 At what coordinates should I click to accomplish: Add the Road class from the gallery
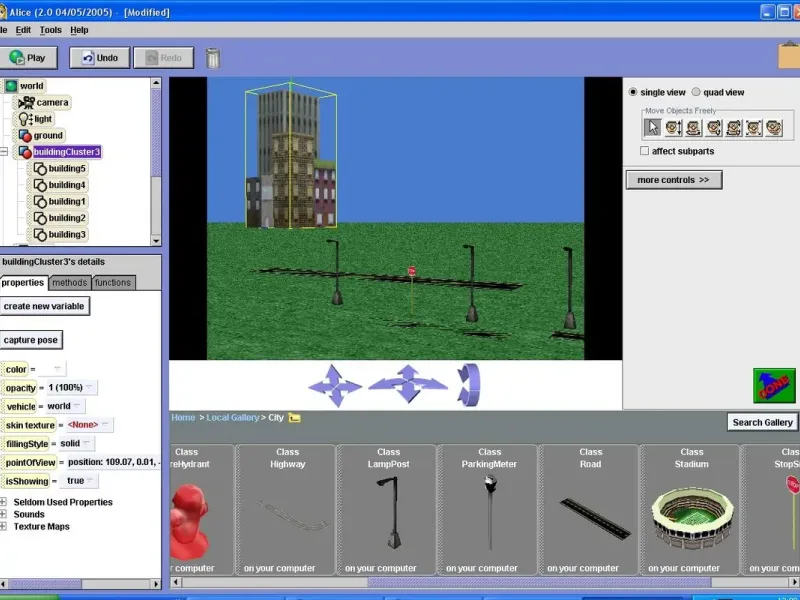[x=589, y=510]
